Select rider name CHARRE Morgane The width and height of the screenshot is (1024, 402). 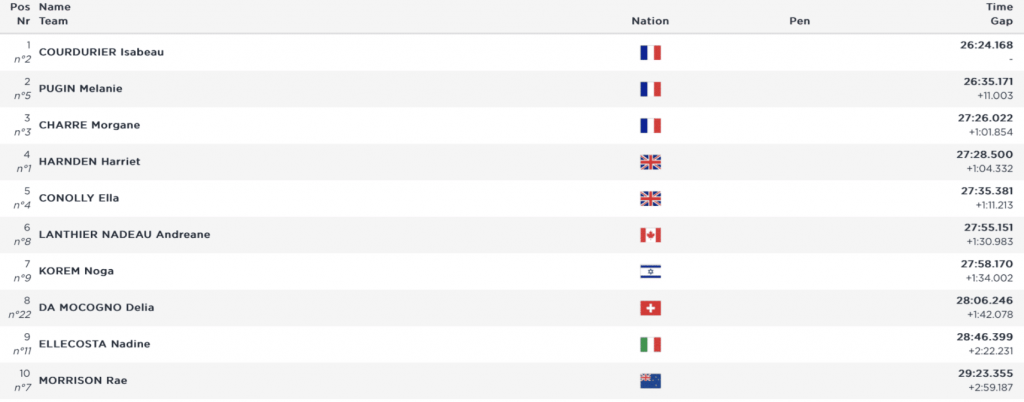[89, 125]
